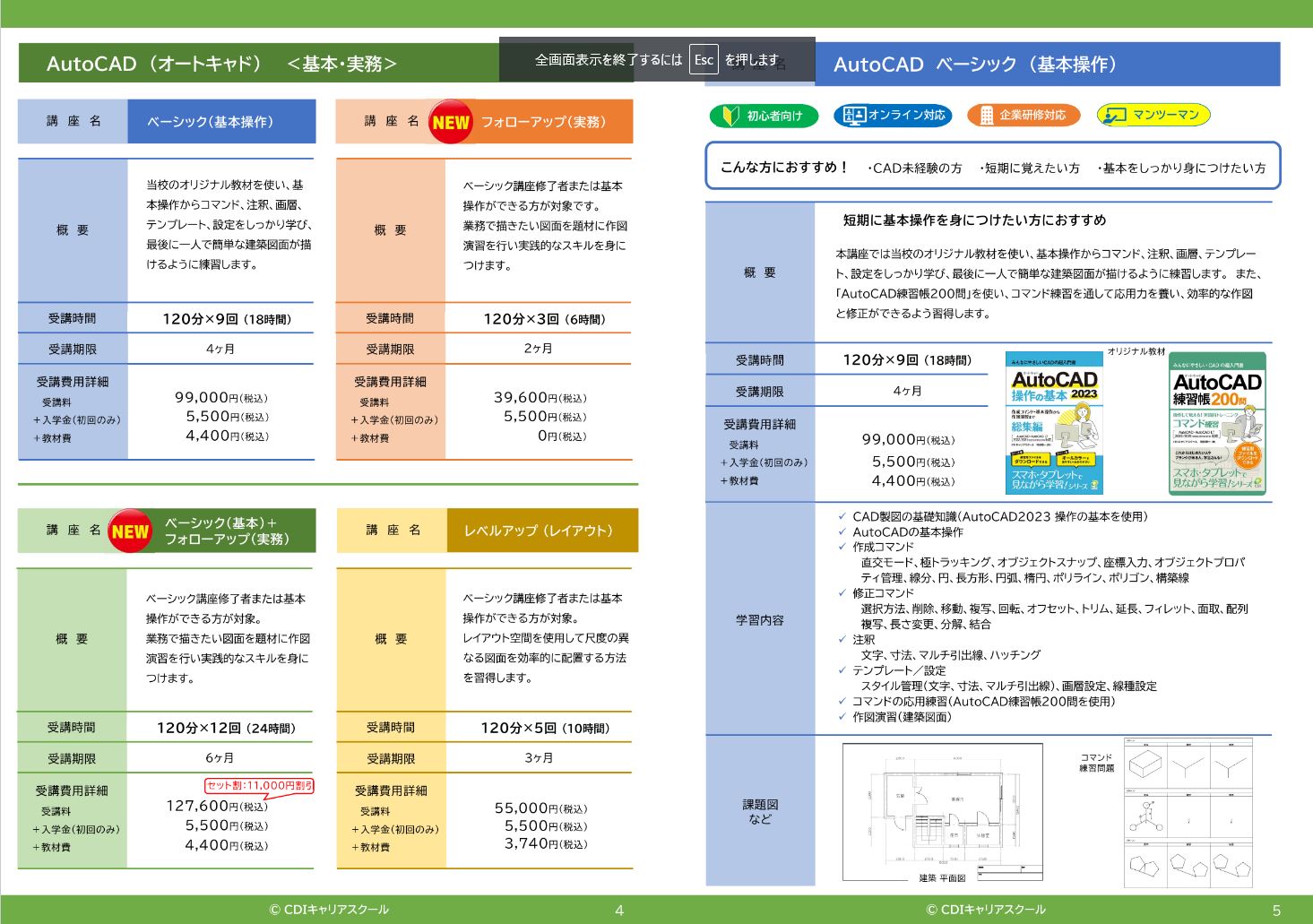The width and height of the screenshot is (1313, 924).
Task: Click the NEW badge beside ベーシック(基本)+フォローアップ
Action: tap(130, 531)
